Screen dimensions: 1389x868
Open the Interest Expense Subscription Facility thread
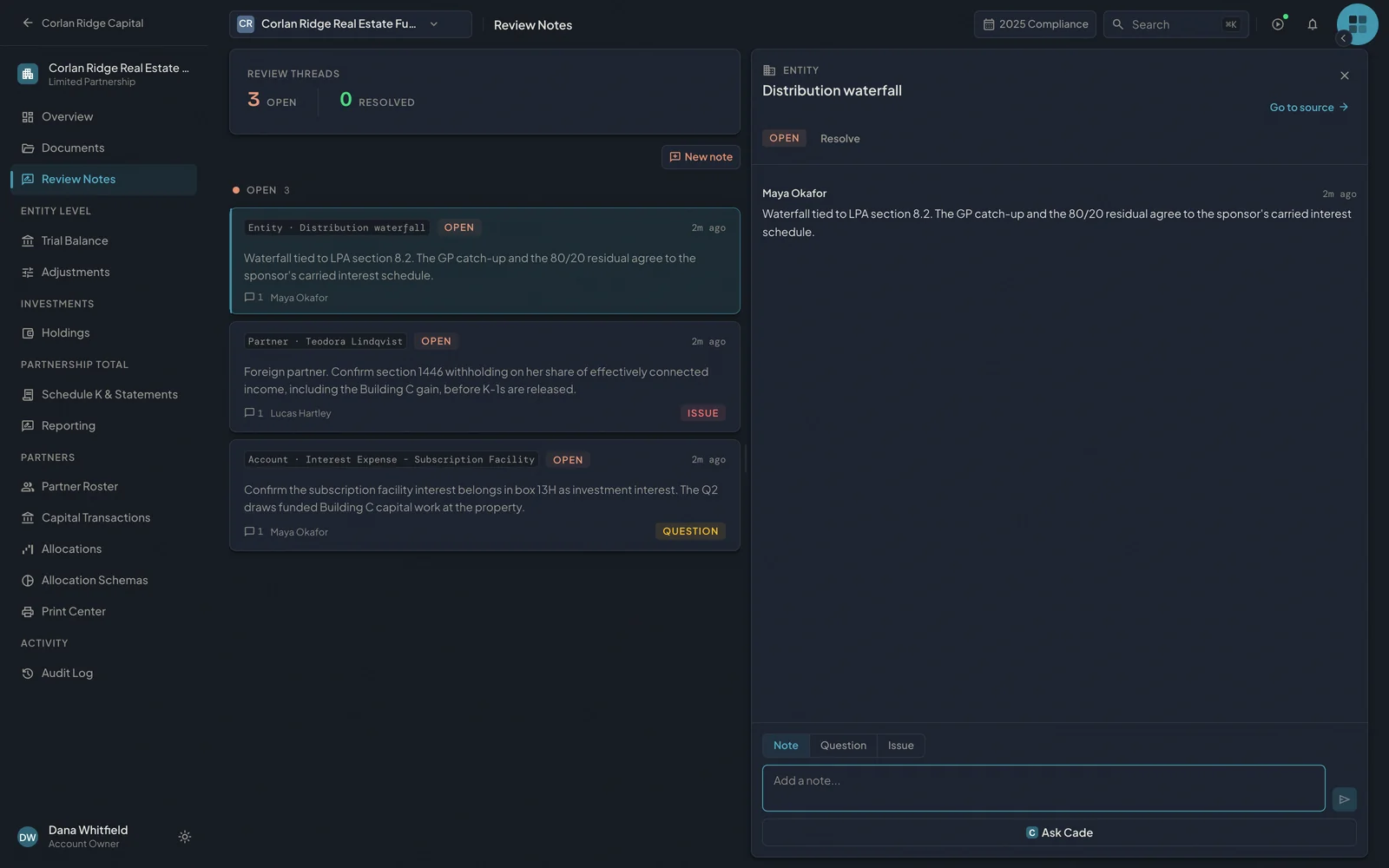point(484,495)
